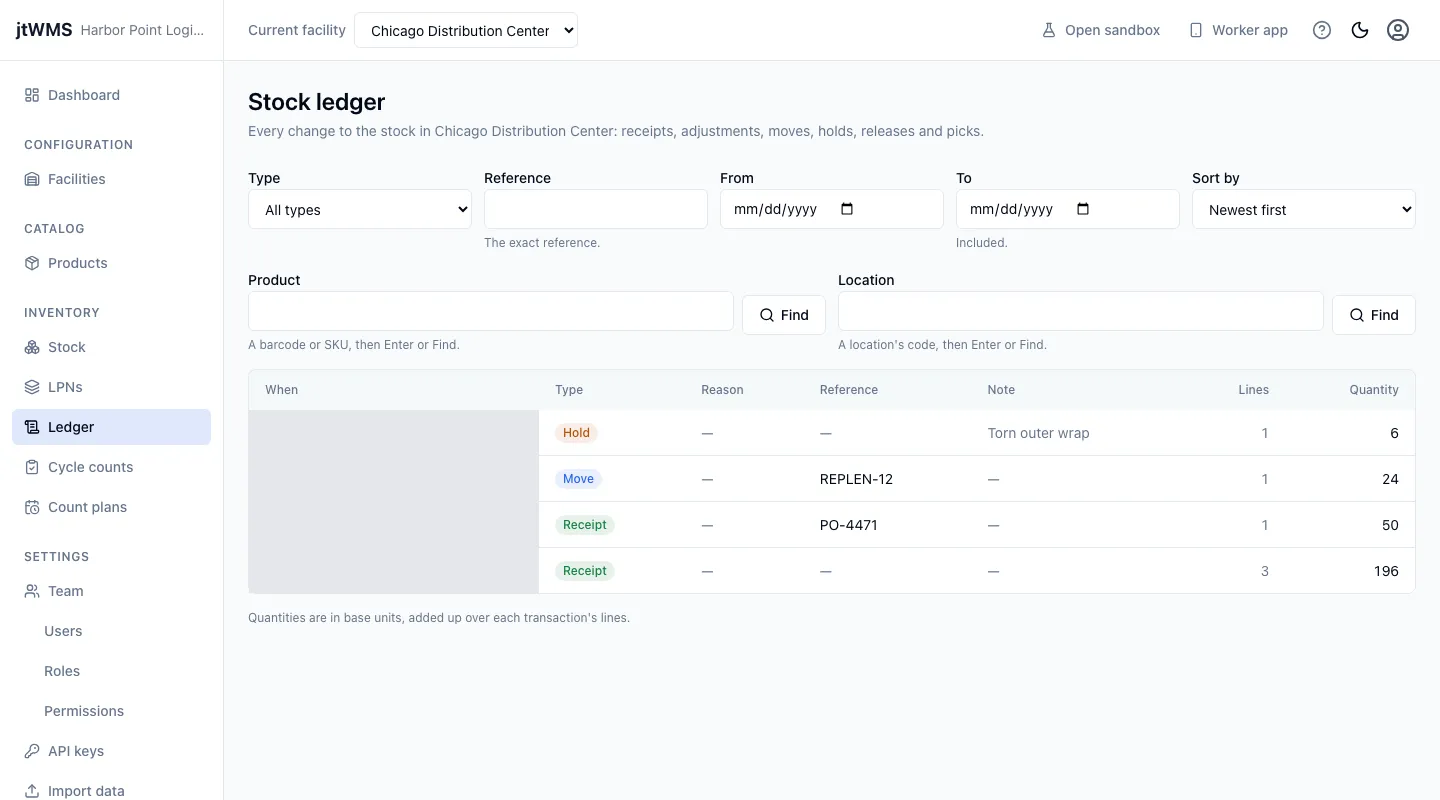Click the Move type badge

(578, 479)
